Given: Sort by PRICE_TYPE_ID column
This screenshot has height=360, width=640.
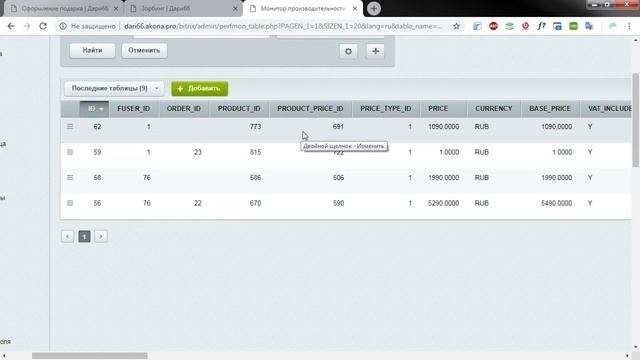Looking at the screenshot, I should (x=386, y=109).
